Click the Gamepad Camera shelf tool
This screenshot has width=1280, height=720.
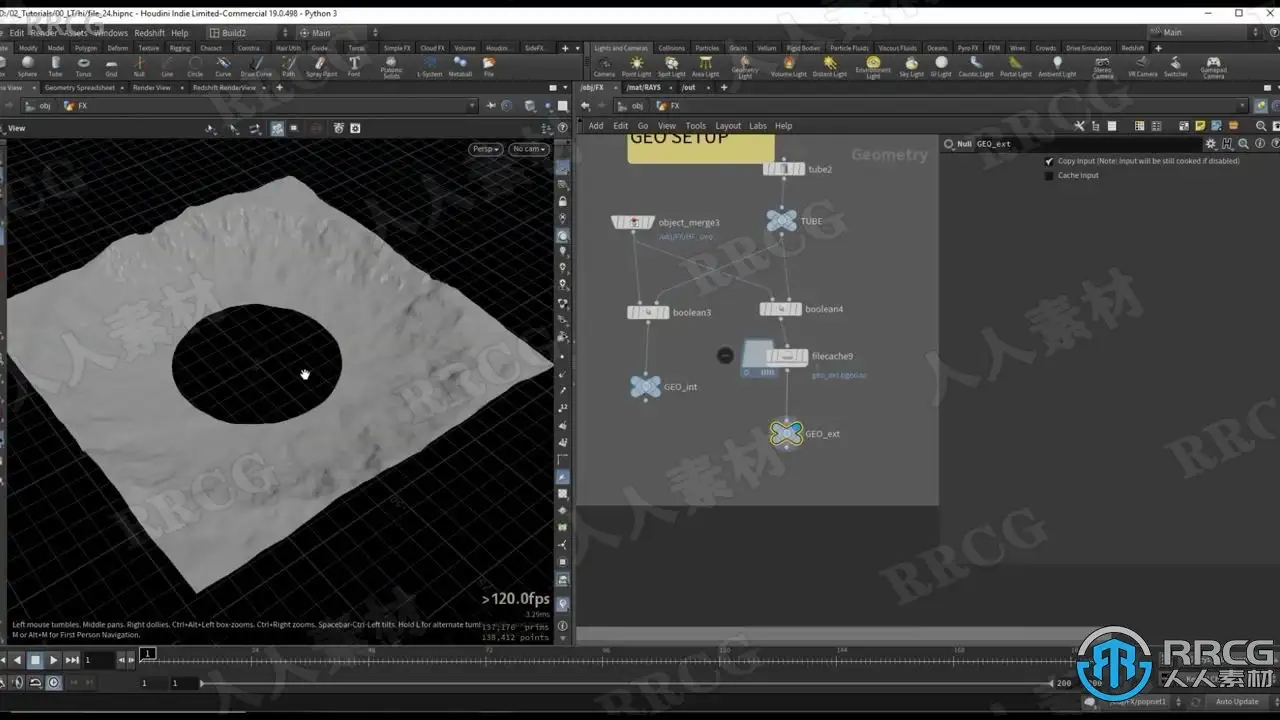(1213, 67)
